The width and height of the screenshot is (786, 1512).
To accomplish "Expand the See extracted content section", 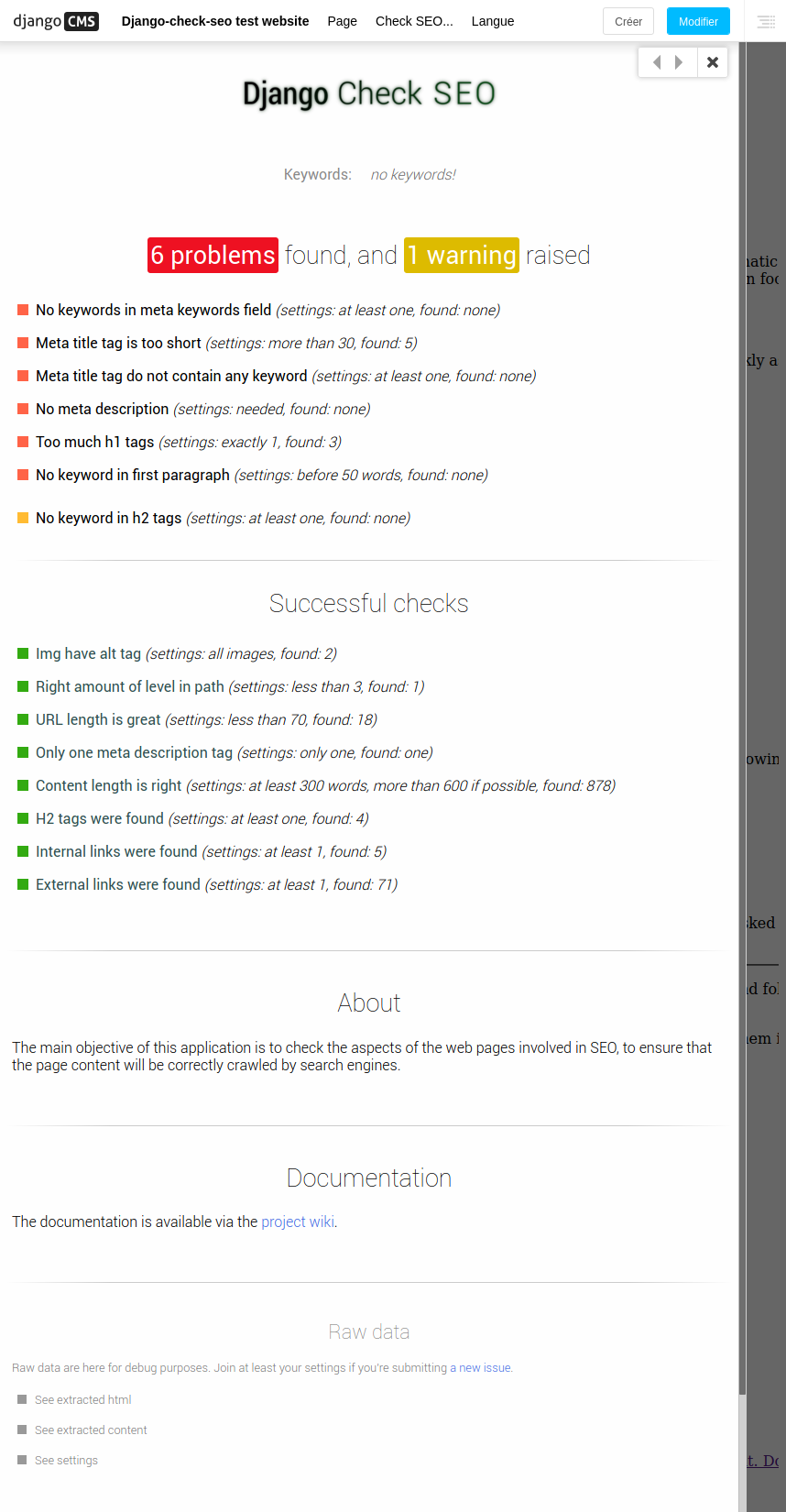I will (x=91, y=1430).
